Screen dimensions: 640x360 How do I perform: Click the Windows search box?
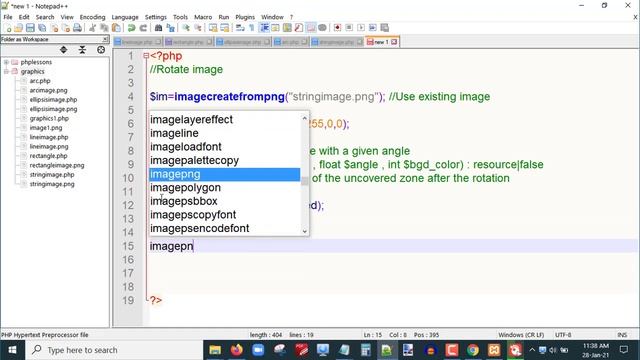114,350
